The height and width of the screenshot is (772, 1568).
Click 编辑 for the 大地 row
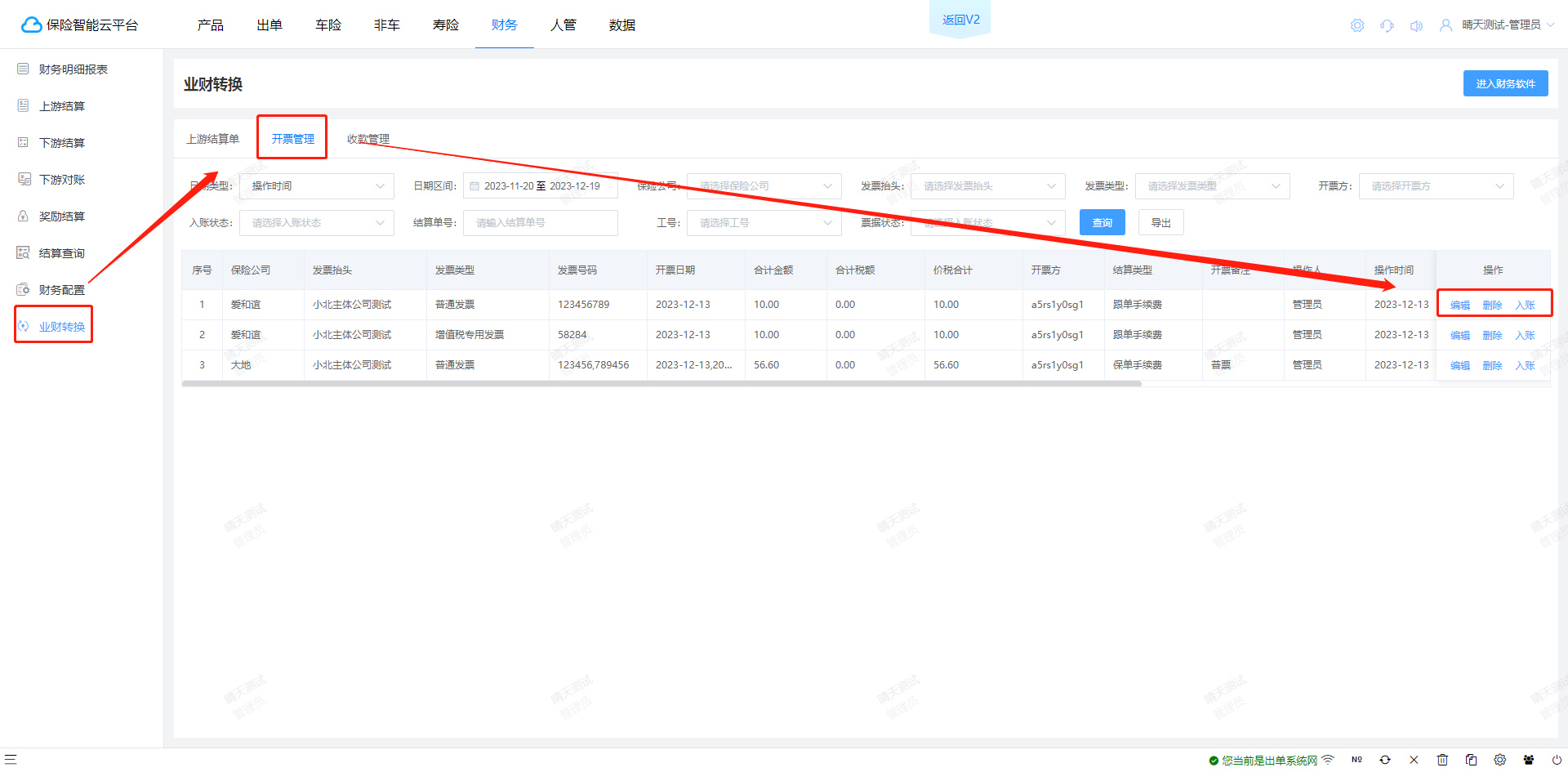click(x=1460, y=365)
